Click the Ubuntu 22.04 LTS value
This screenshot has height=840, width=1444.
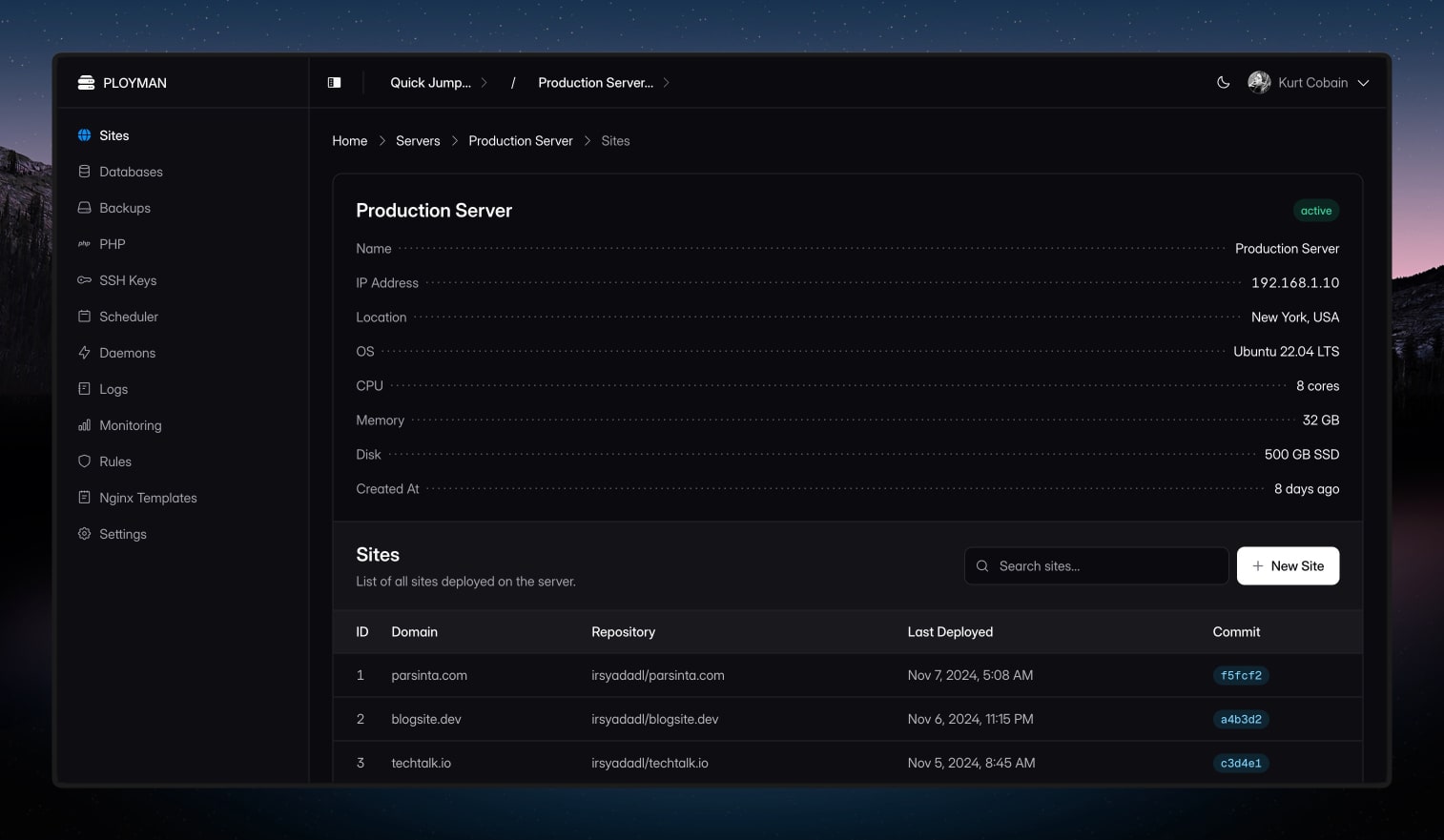pyautogui.click(x=1287, y=352)
